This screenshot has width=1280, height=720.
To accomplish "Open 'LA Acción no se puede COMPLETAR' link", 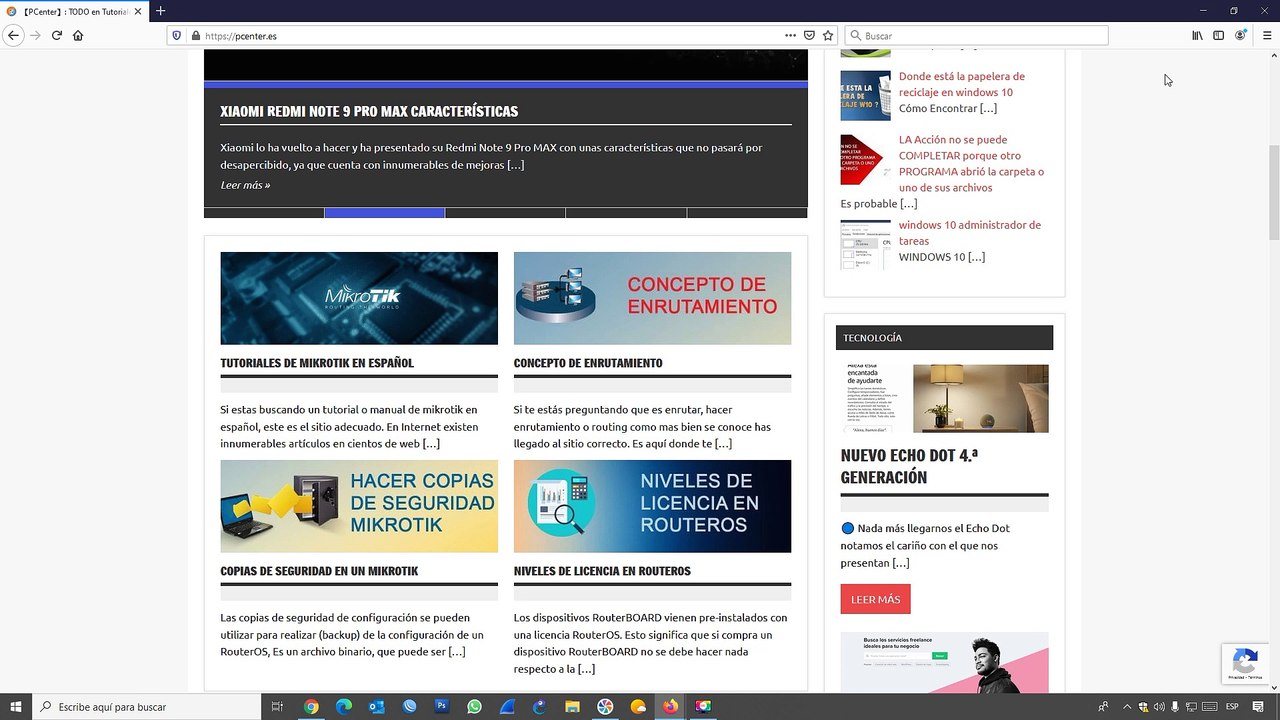I will tap(971, 163).
